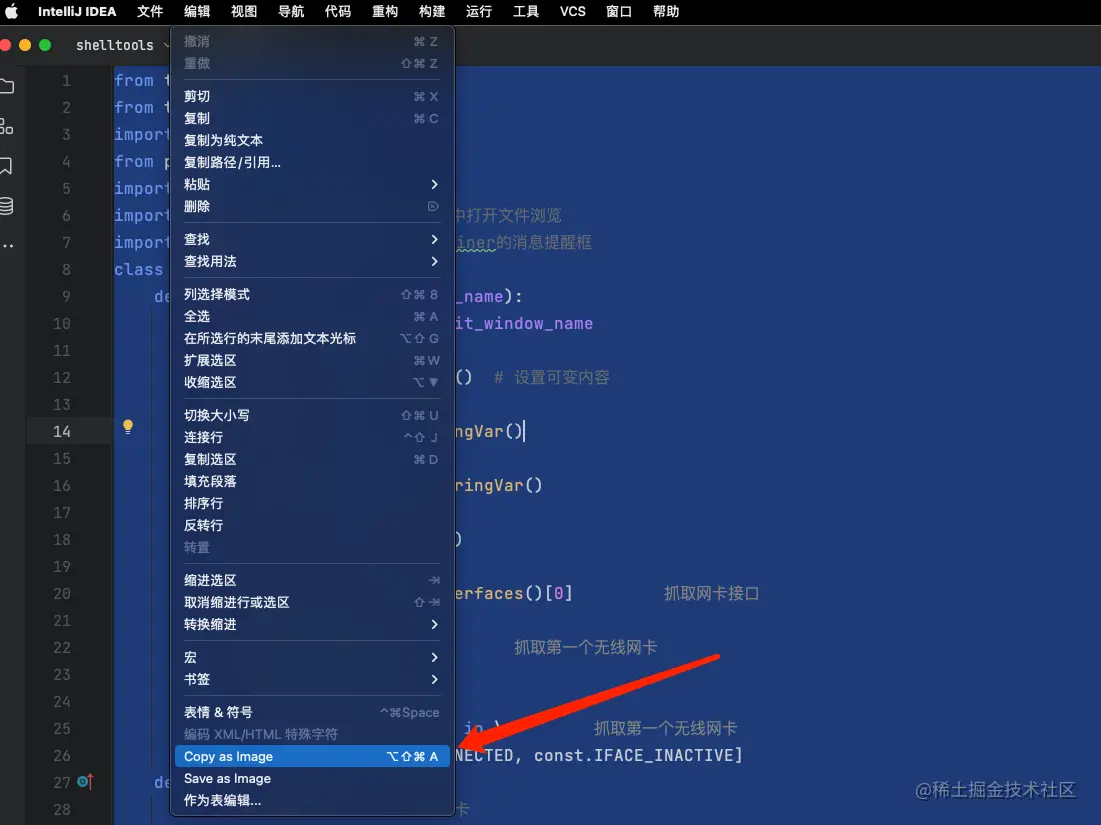
Task: Choose 复制选区 menu entry
Action: pyautogui.click(x=312, y=459)
